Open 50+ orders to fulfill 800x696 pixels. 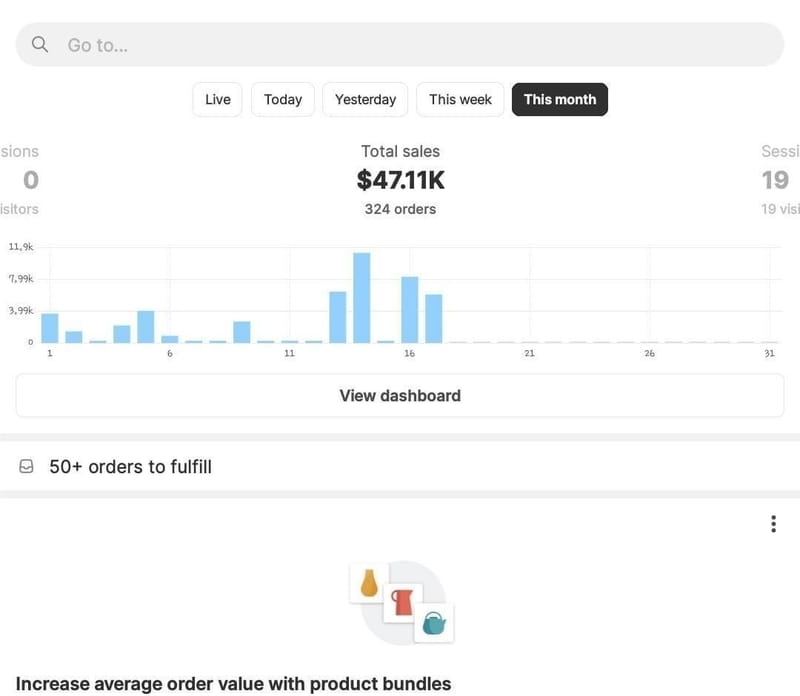[x=130, y=466]
